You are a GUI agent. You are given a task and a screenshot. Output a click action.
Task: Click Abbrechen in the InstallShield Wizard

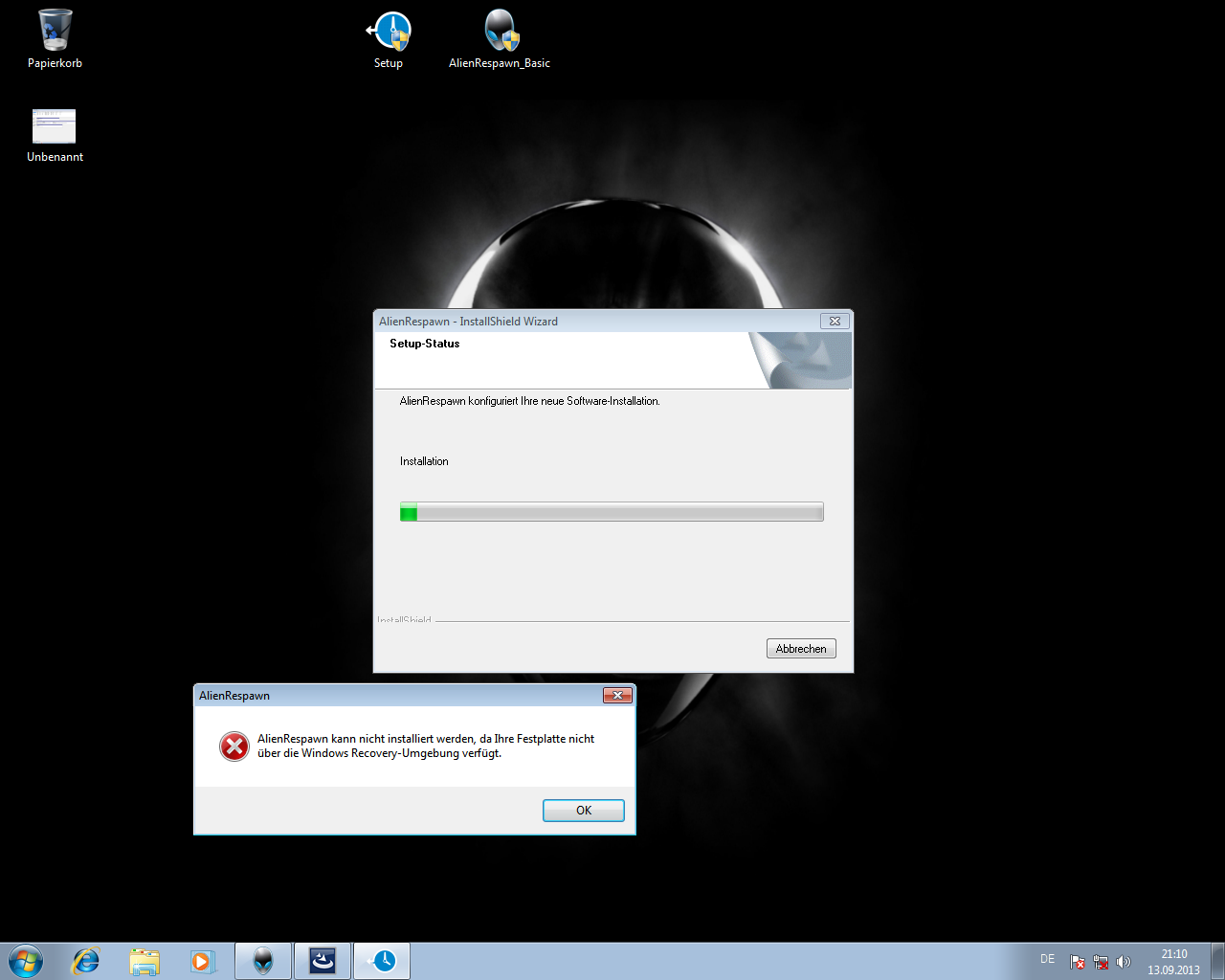[801, 649]
